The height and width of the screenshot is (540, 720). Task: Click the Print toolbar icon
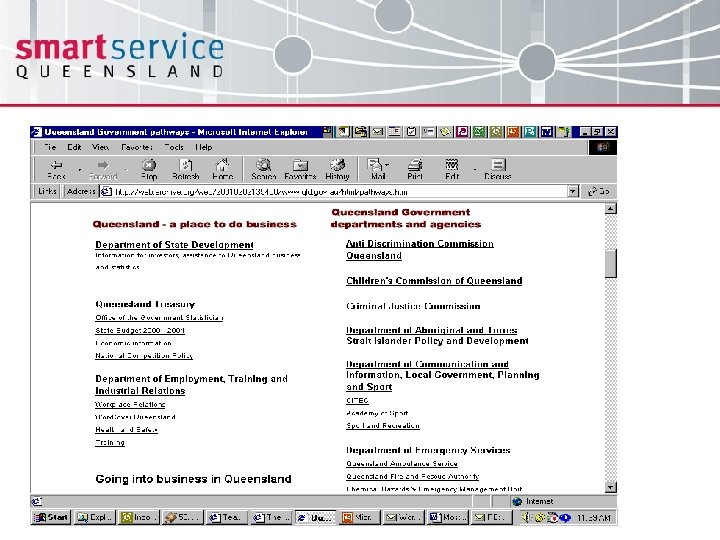click(415, 164)
